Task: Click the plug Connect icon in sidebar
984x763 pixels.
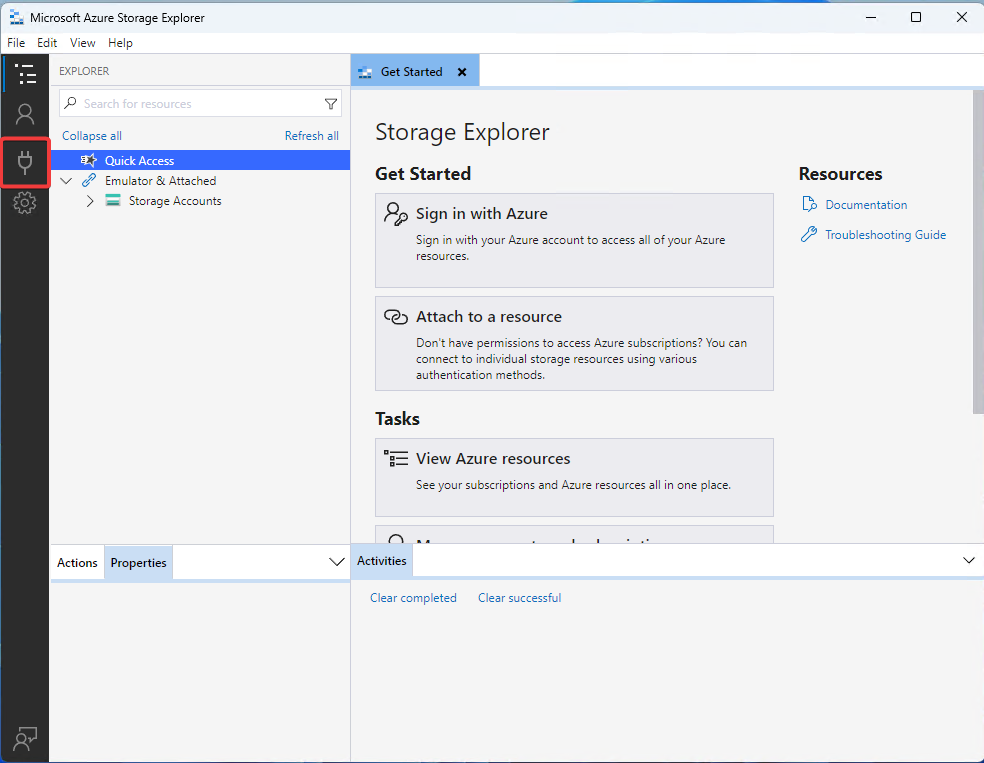Action: pyautogui.click(x=25, y=161)
